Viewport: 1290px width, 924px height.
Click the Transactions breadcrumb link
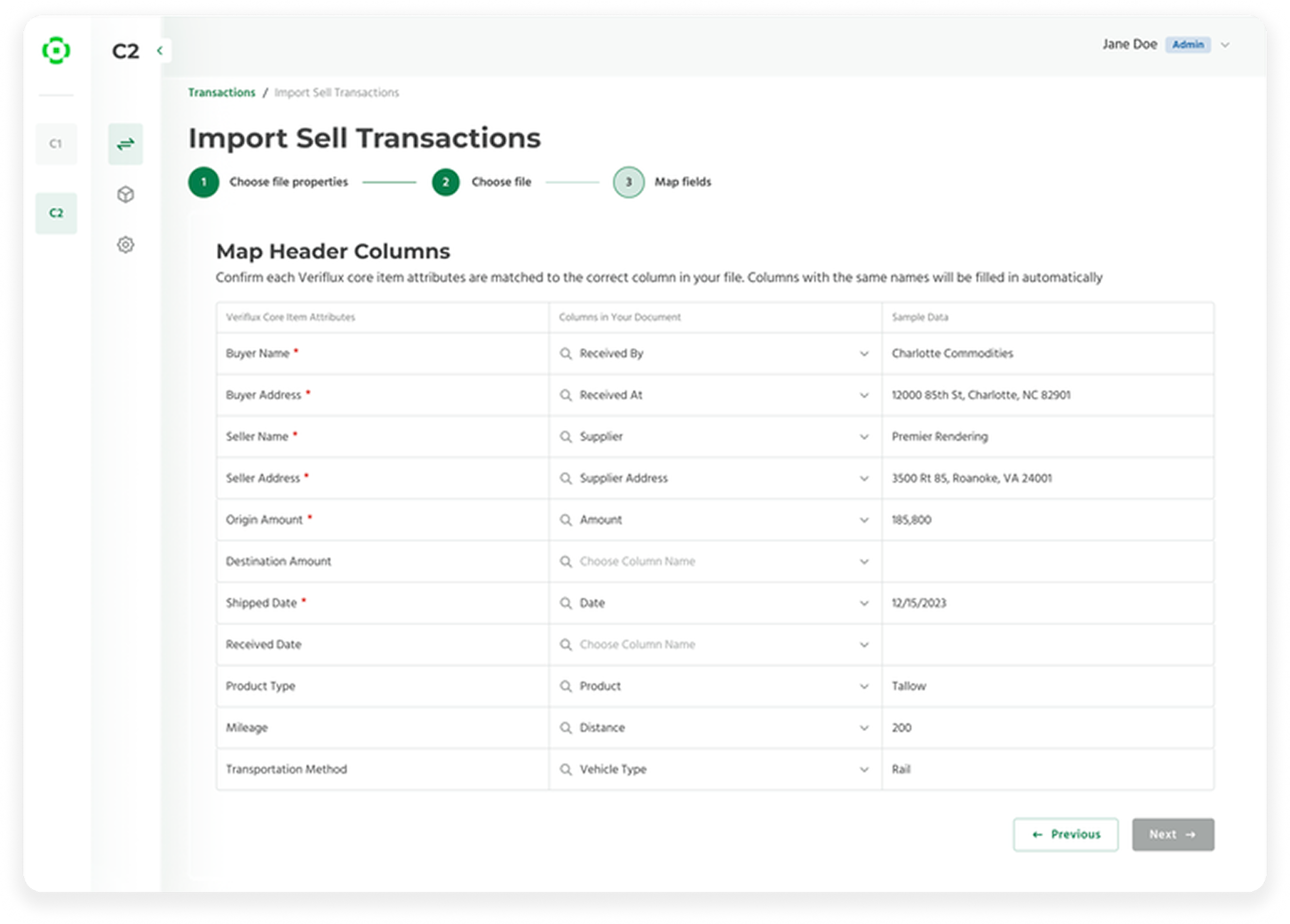(x=222, y=93)
